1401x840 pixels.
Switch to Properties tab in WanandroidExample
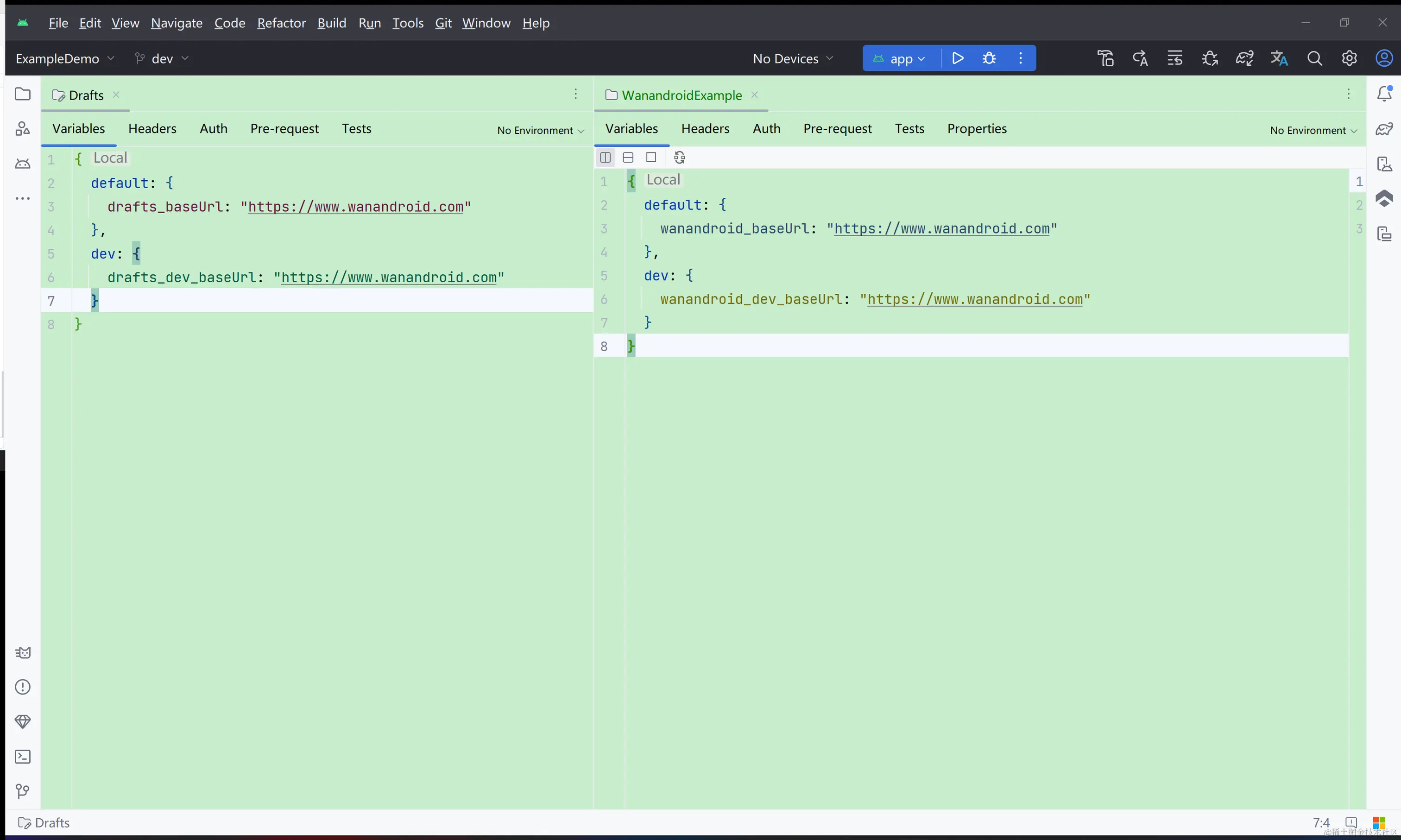point(977,128)
